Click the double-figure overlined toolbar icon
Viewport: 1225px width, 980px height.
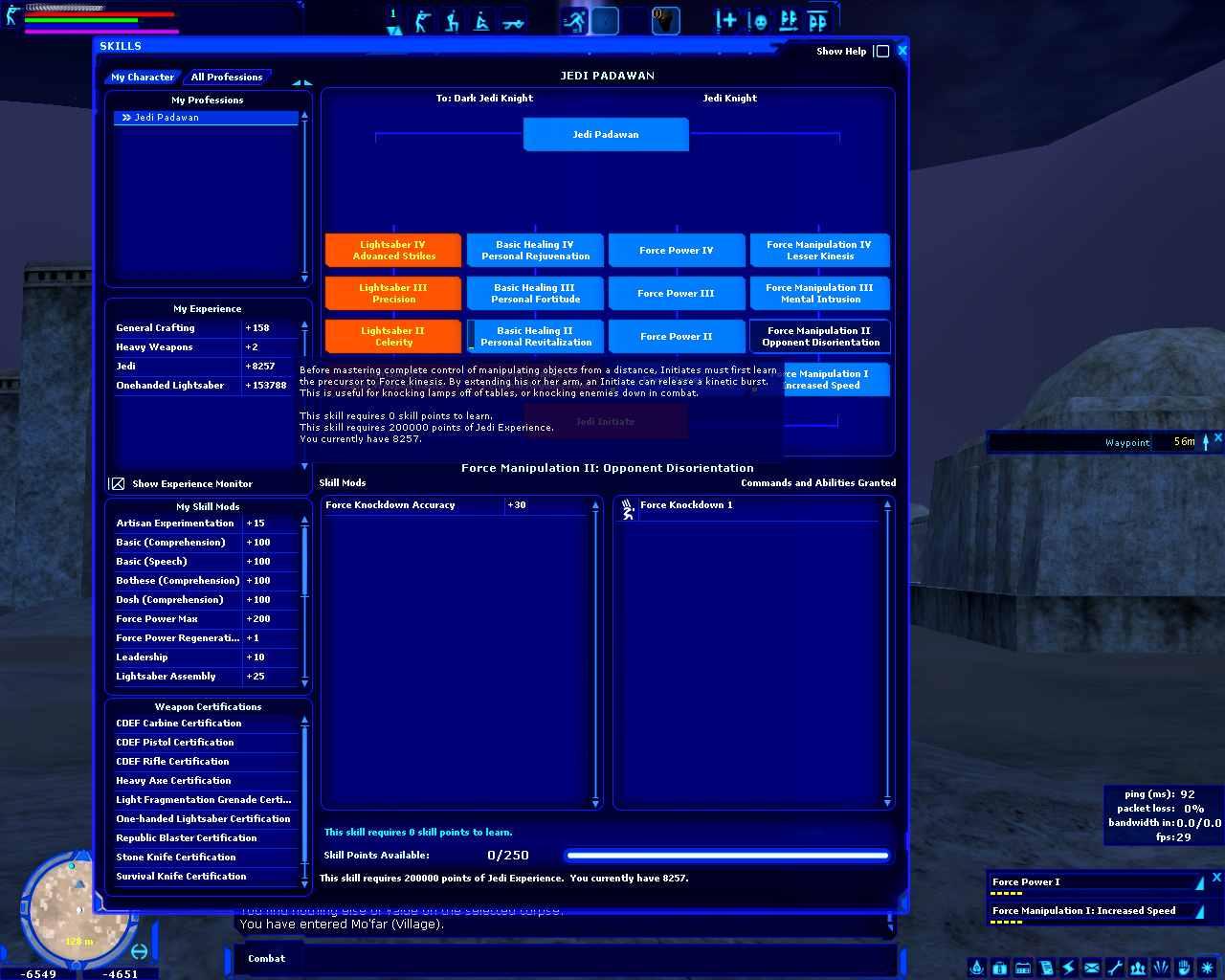click(x=818, y=21)
